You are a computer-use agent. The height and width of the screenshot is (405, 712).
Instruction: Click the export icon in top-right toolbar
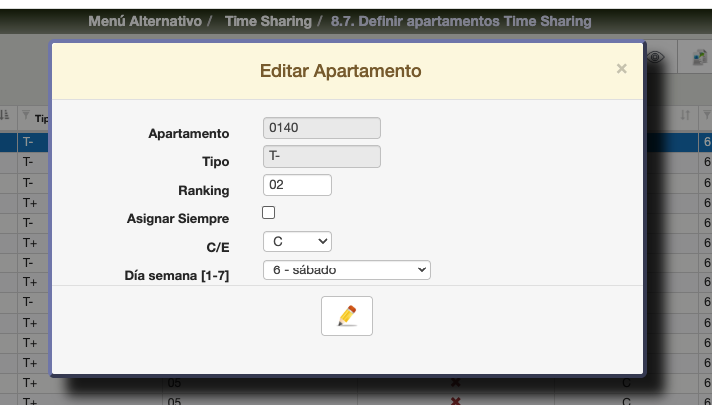(x=701, y=58)
